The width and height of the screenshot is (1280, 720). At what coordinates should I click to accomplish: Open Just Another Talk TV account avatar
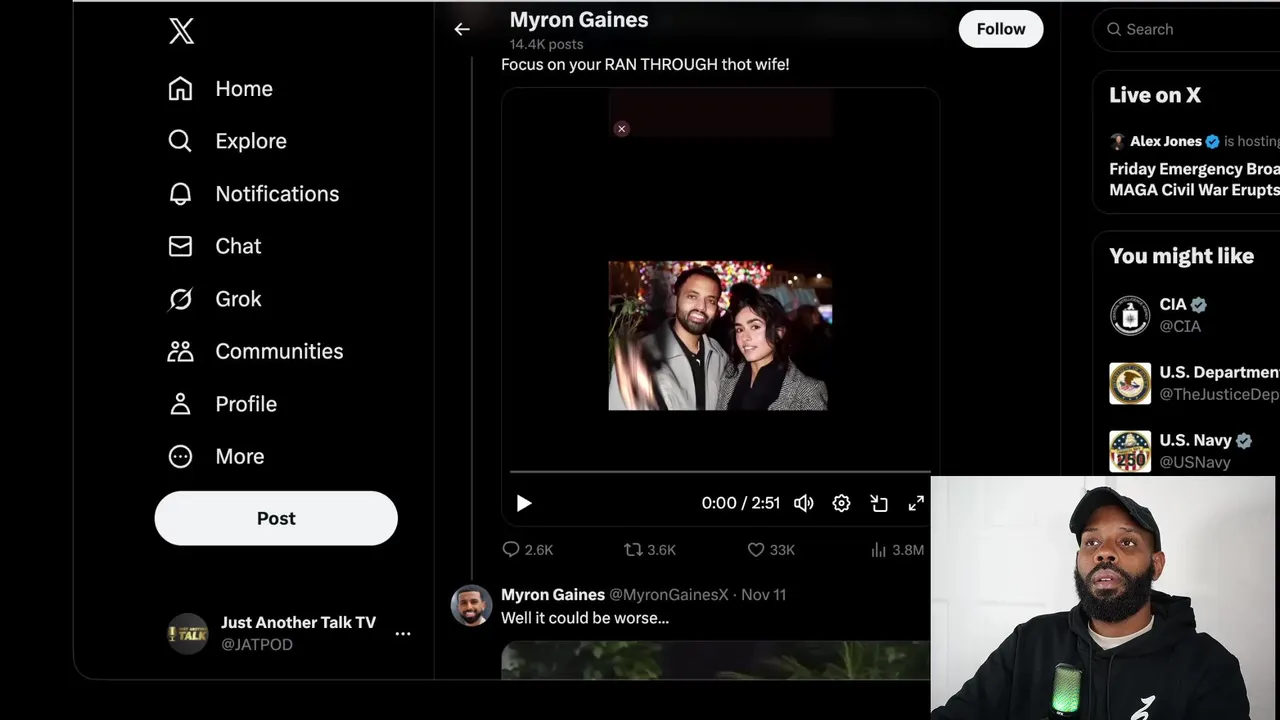[x=187, y=633]
